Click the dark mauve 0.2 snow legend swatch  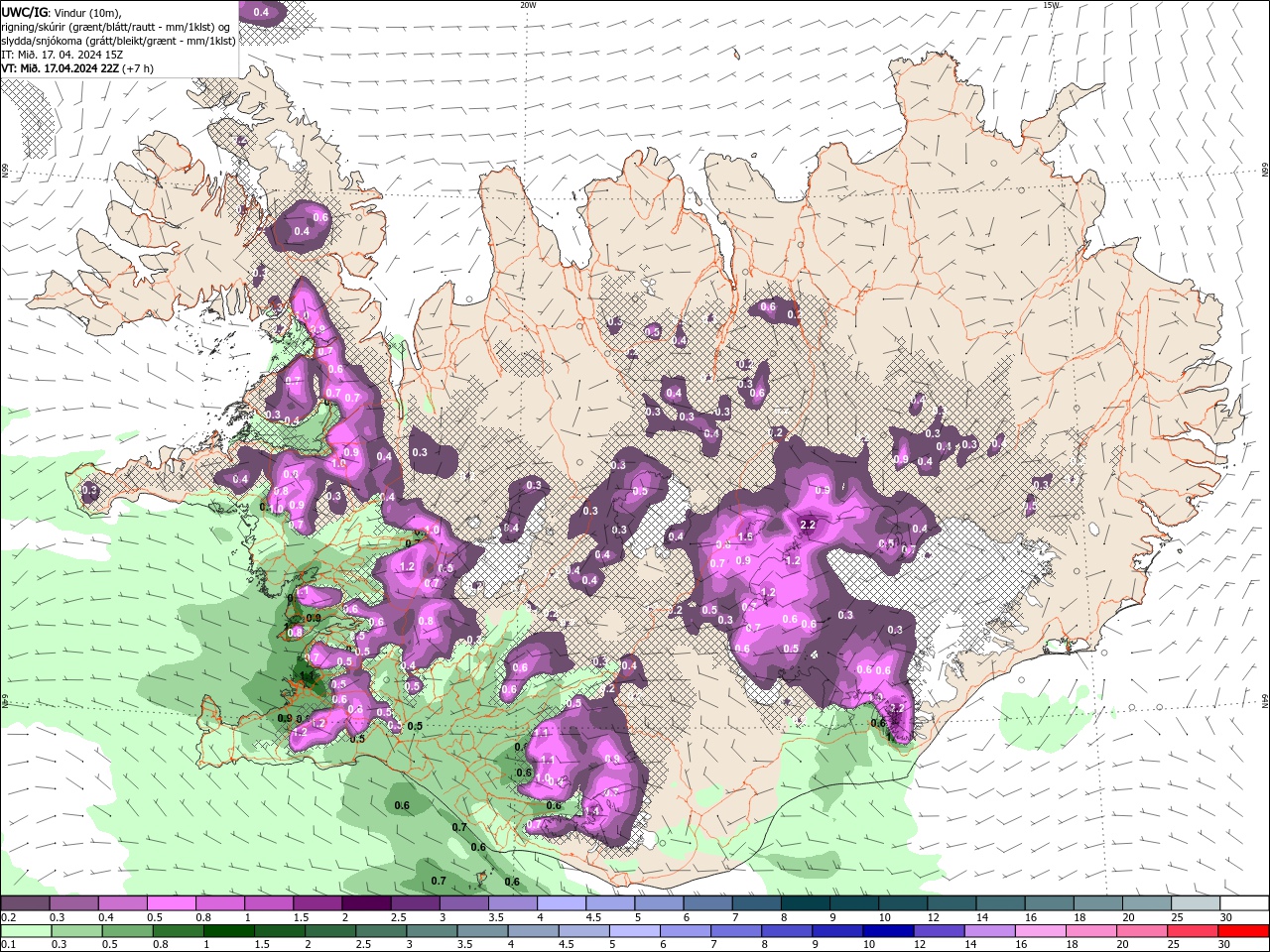pos(25,903)
